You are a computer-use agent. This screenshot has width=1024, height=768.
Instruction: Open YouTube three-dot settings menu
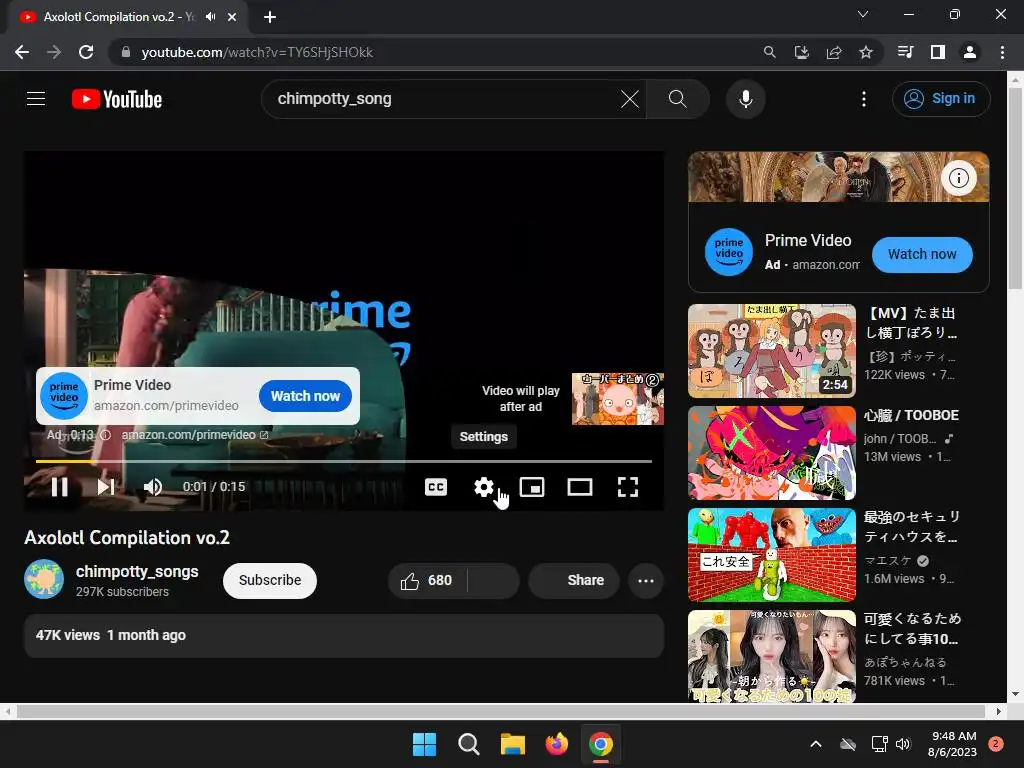click(x=863, y=99)
